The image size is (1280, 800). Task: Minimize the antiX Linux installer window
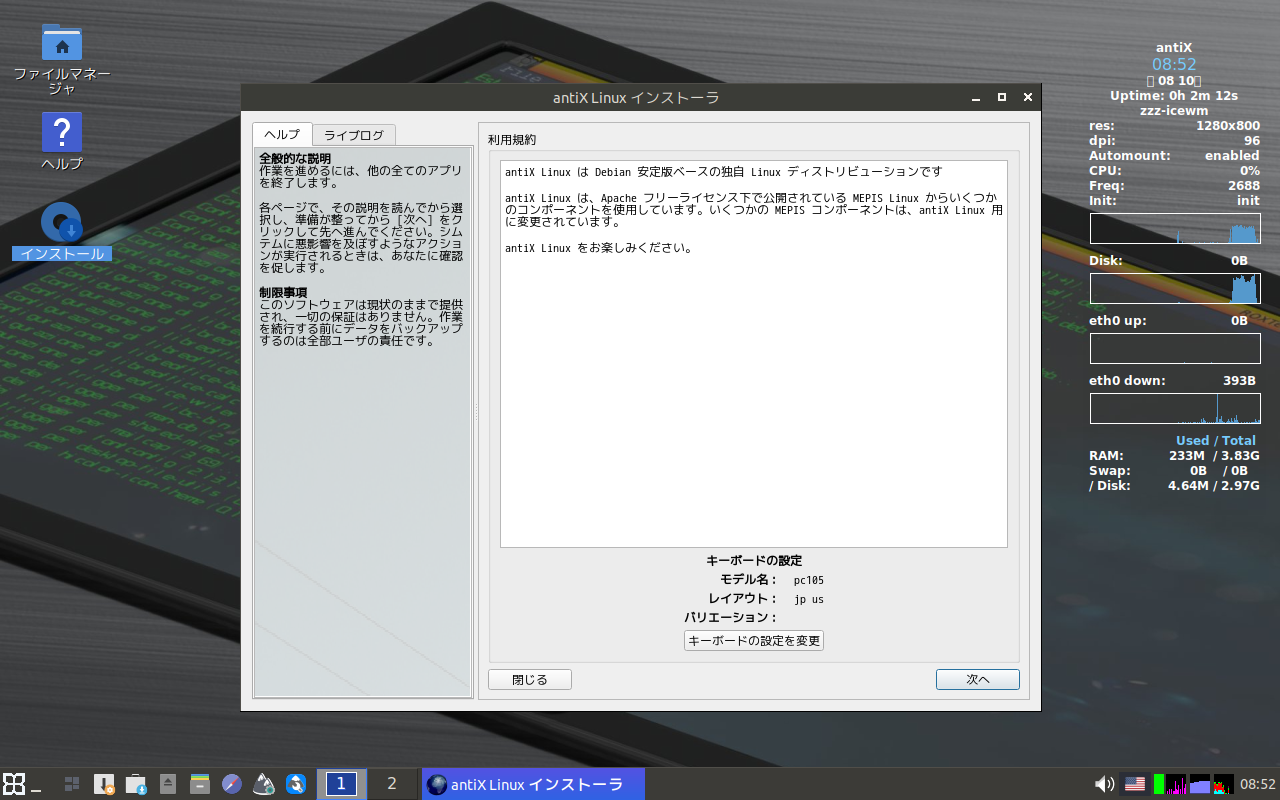(x=976, y=98)
